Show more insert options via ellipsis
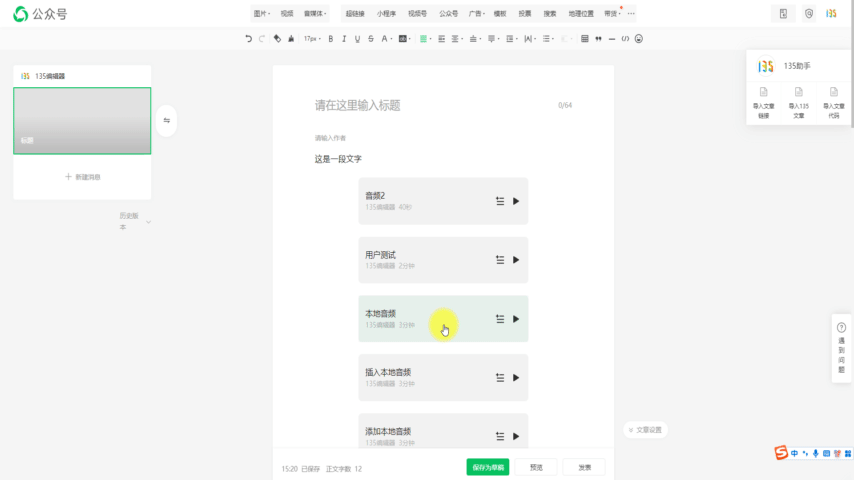 631,14
